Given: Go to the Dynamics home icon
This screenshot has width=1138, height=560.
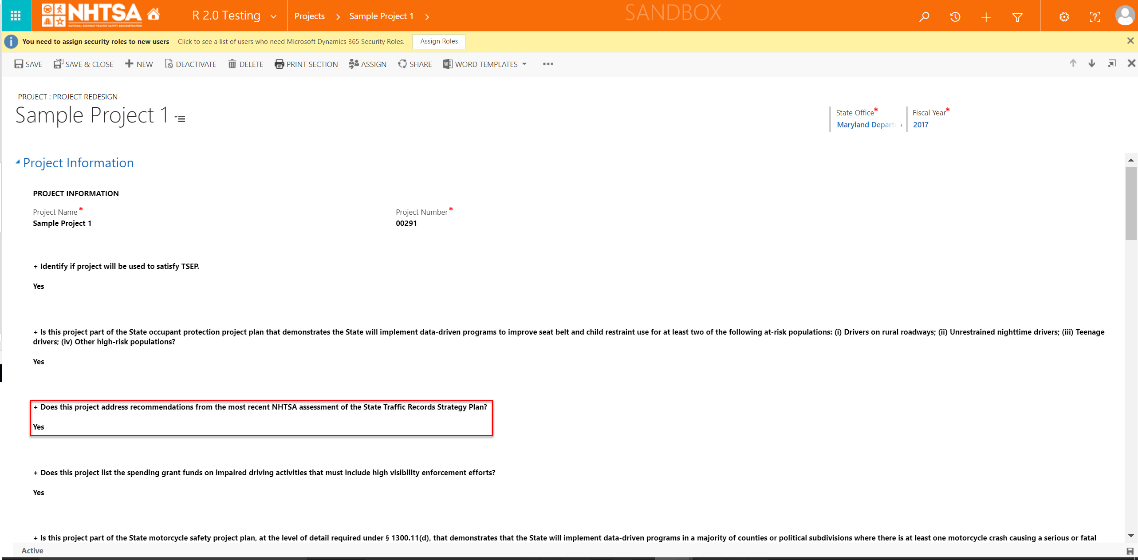Looking at the screenshot, I should tap(153, 15).
